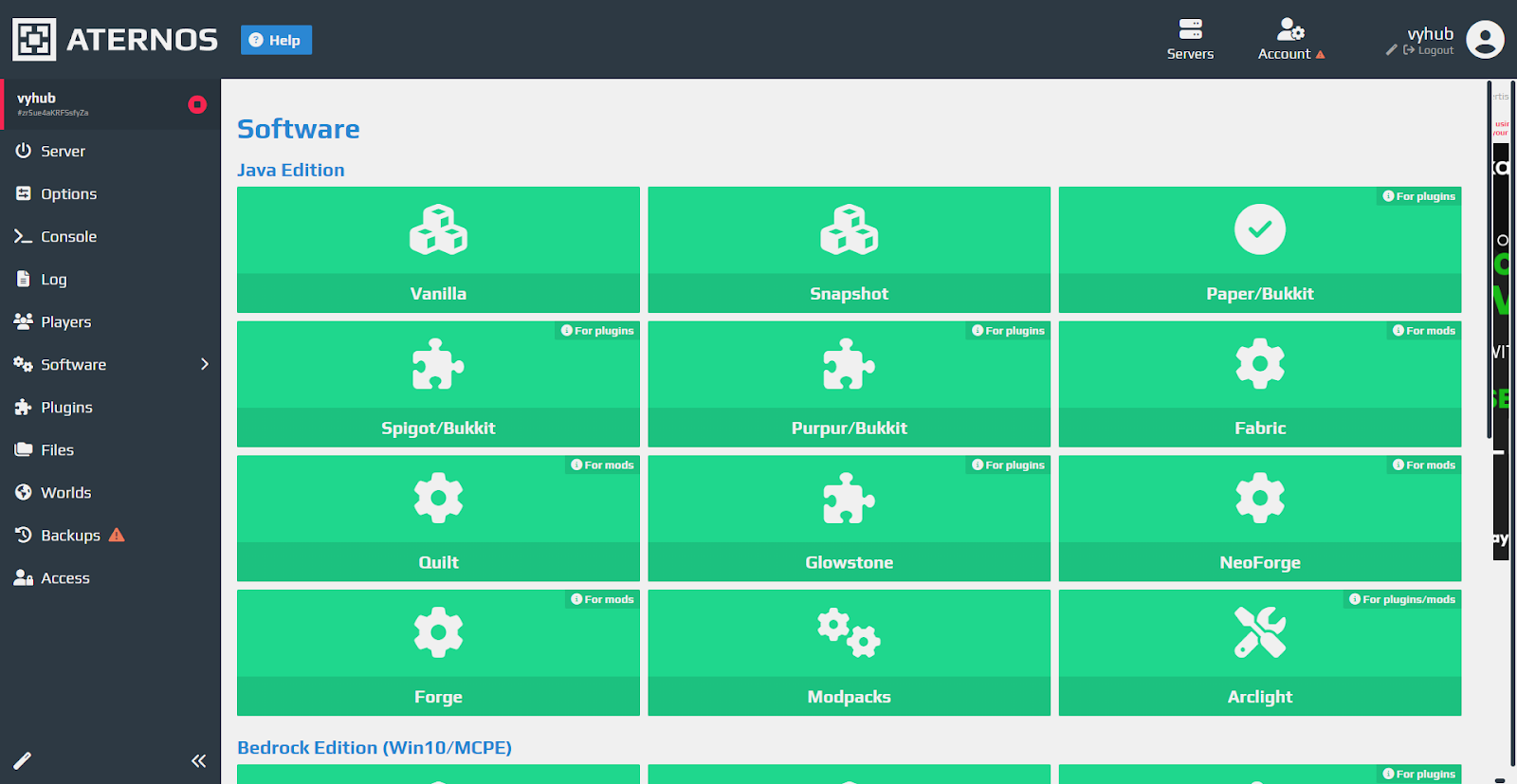
Task: Click the red server status indicator
Action: (197, 104)
